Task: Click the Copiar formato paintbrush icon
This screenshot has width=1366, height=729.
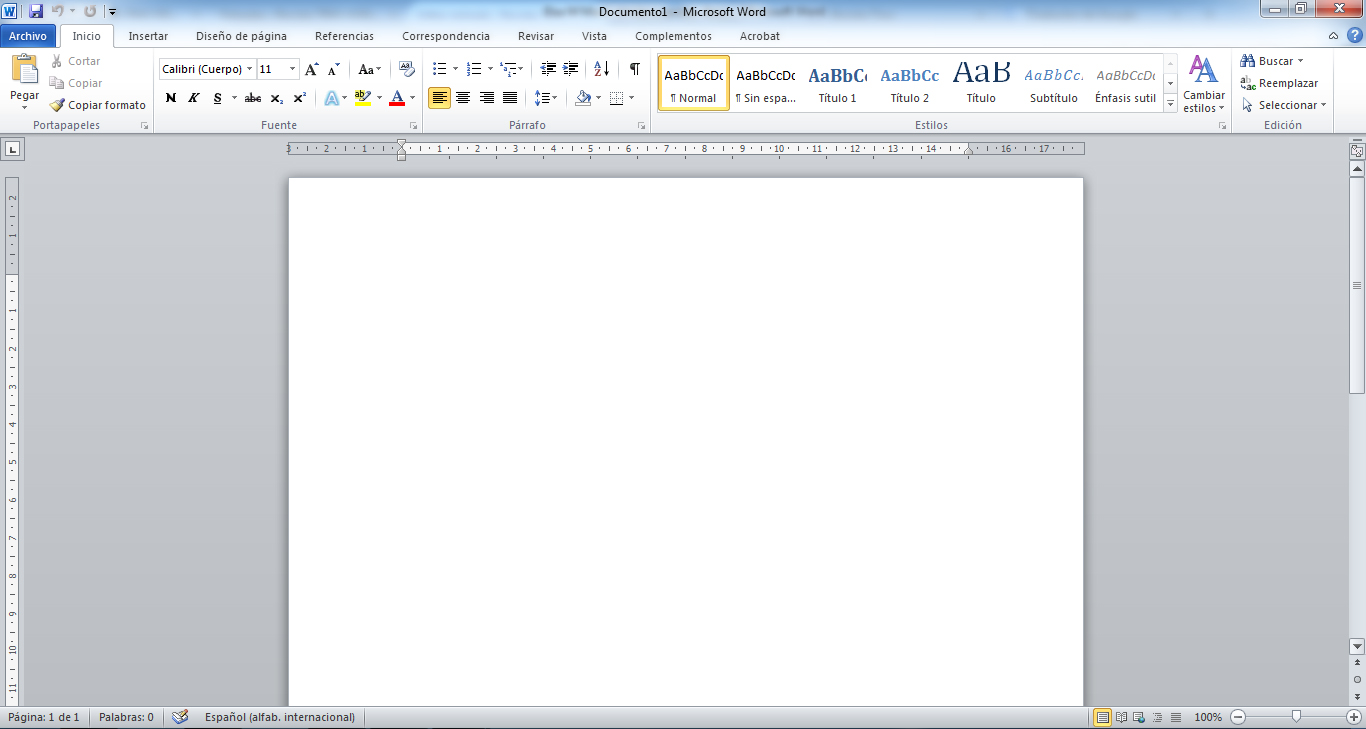Action: click(x=57, y=105)
